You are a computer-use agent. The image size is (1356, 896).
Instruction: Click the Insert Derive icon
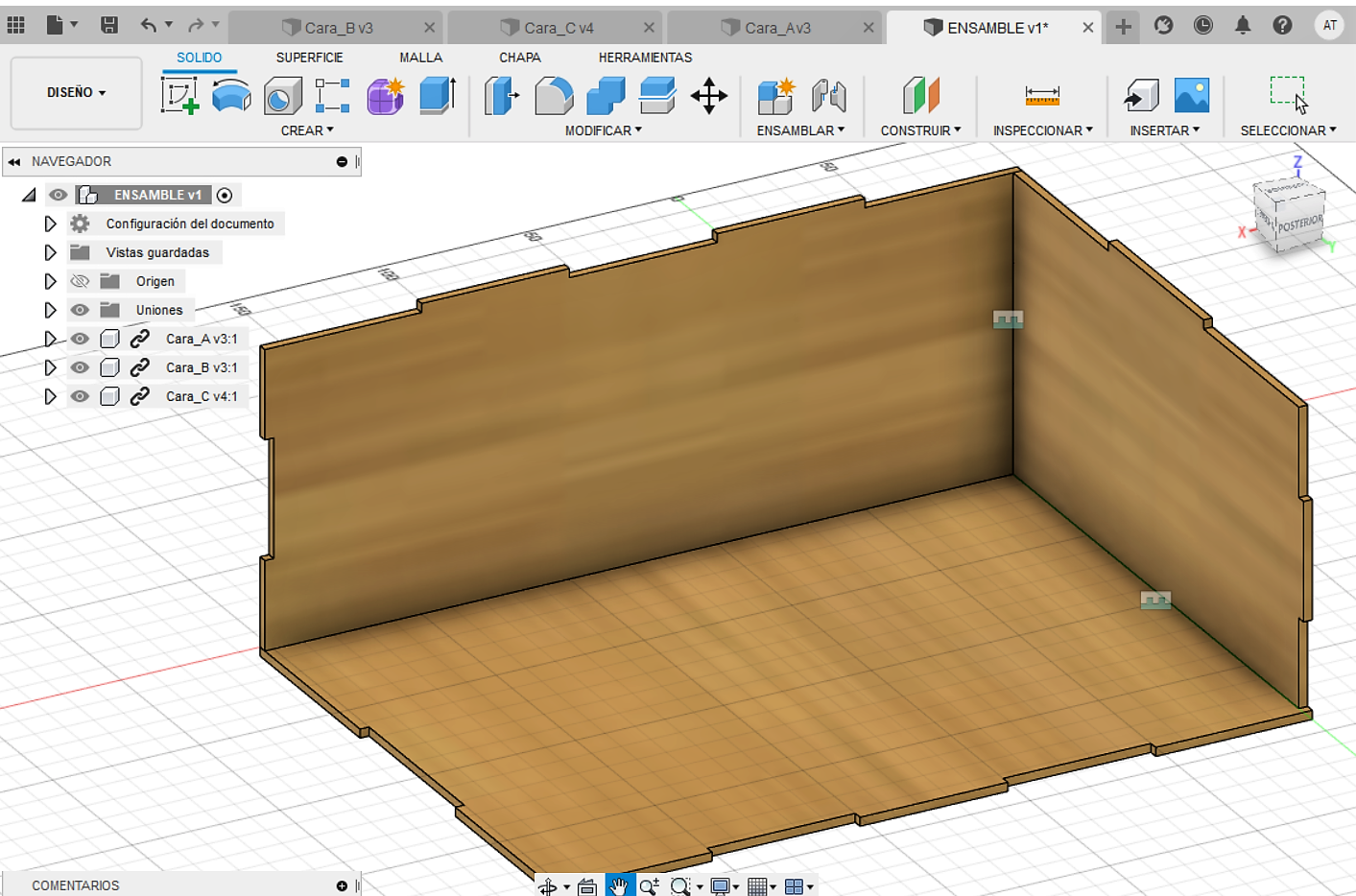tap(1141, 96)
